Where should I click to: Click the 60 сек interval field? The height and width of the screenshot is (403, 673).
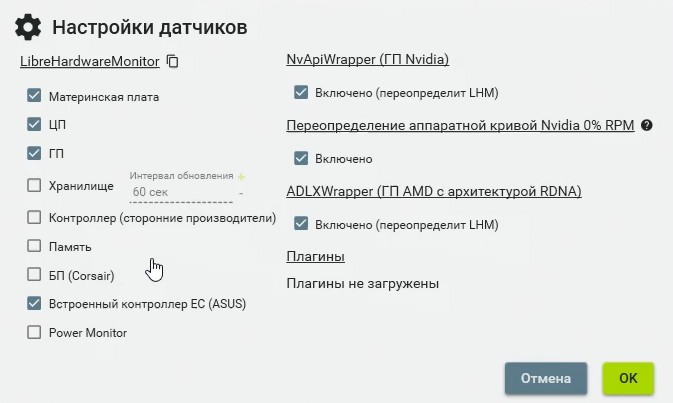coord(181,192)
